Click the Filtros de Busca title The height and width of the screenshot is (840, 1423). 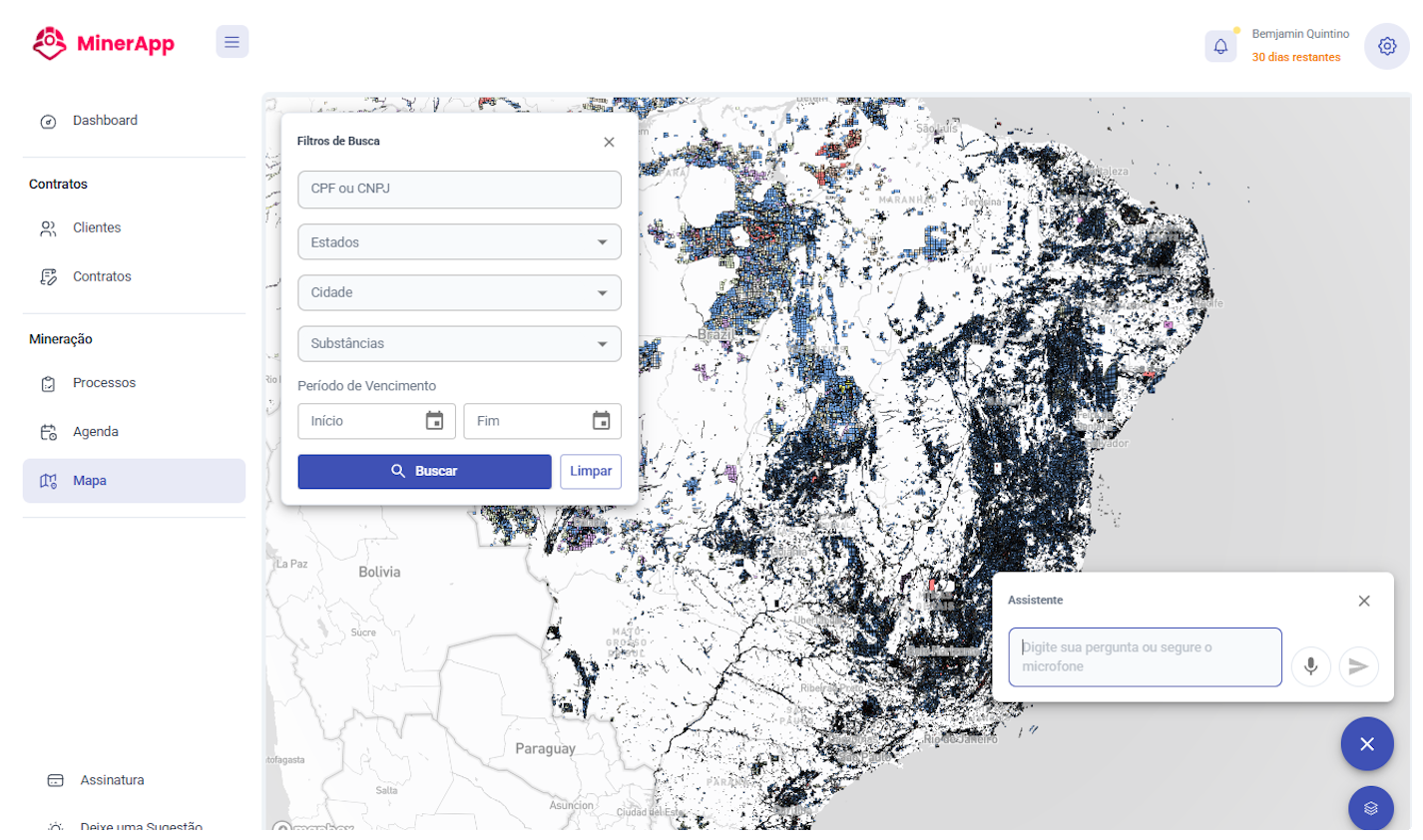[338, 142]
